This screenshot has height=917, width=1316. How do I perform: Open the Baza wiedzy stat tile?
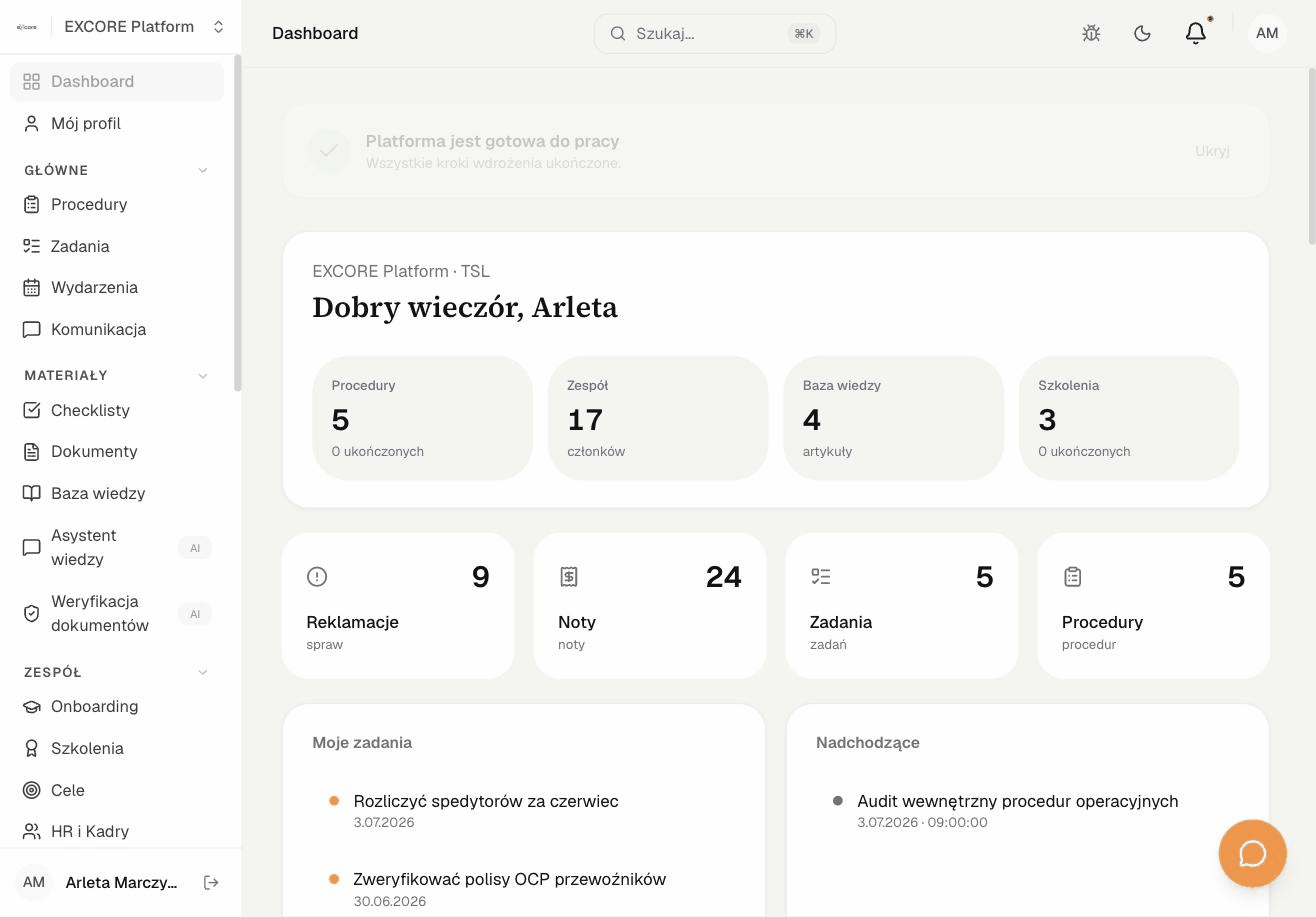coord(893,418)
